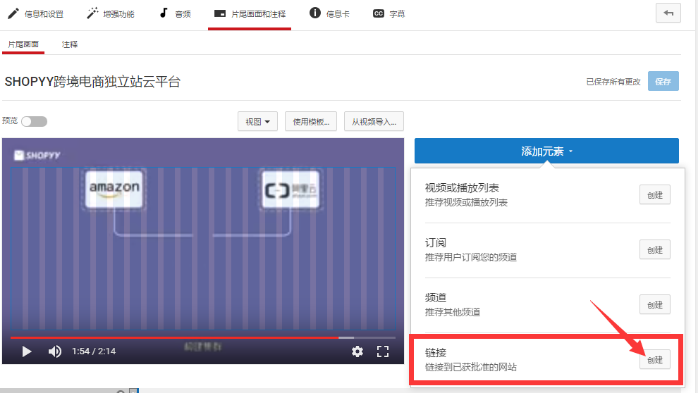Click the 使用模板 button
The height and width of the screenshot is (394, 698).
click(x=311, y=121)
